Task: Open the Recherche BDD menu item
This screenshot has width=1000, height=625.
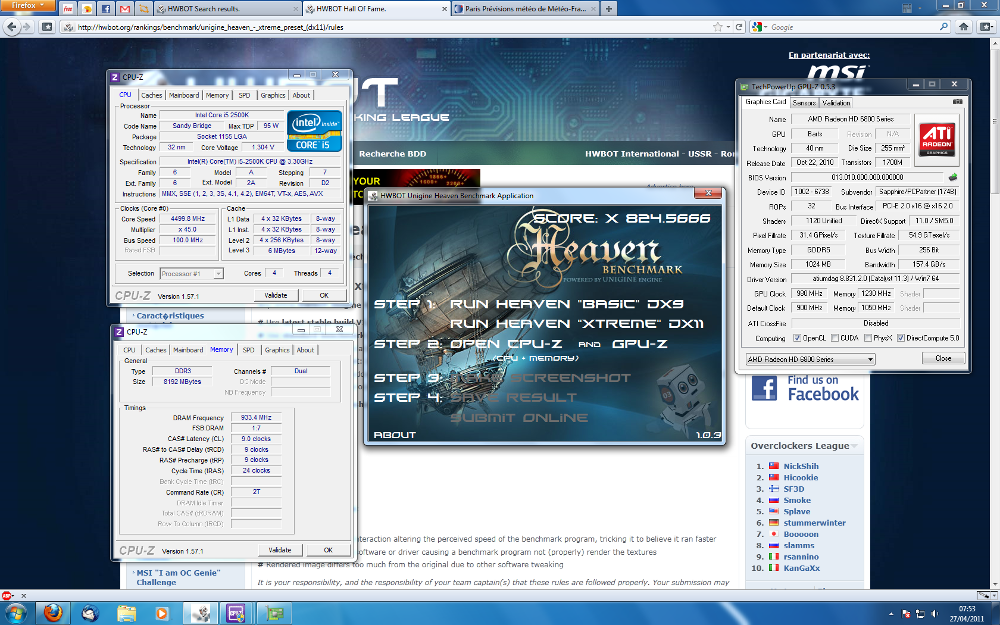Action: pos(392,154)
